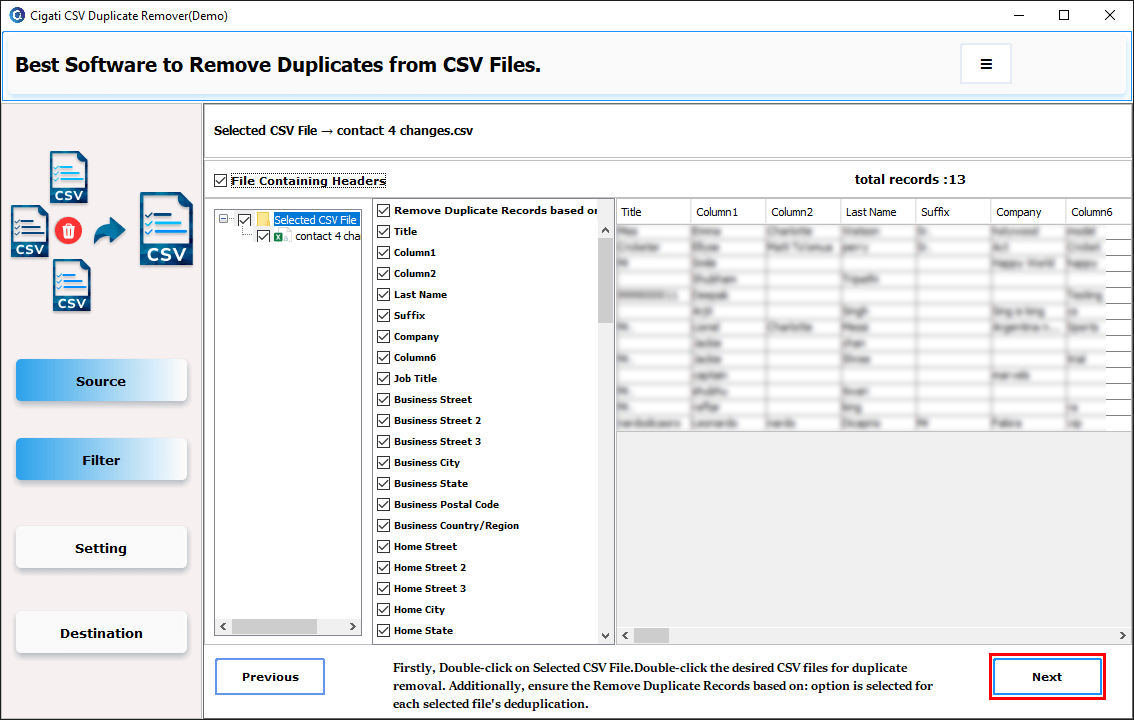Click the folder icon of Selected CSV File
The image size is (1134, 720).
point(263,220)
